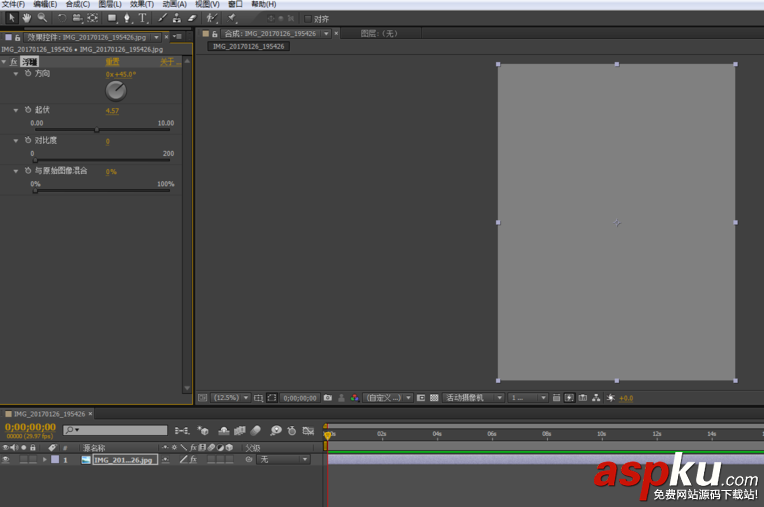Viewport: 764px width, 507px height.
Task: Click the 重置 reset link
Action: tap(113, 62)
